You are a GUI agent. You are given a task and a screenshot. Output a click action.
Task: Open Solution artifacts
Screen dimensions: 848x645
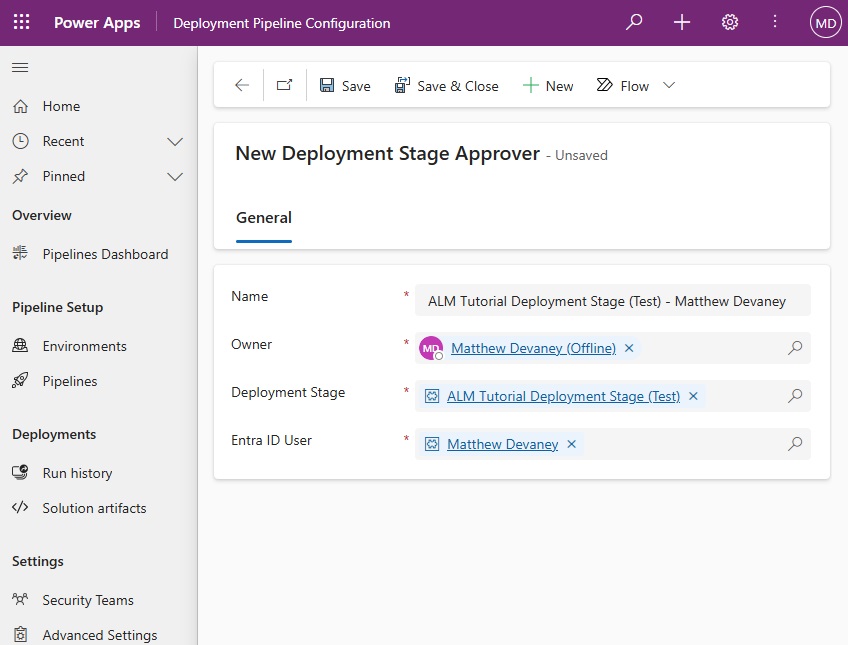coord(94,508)
